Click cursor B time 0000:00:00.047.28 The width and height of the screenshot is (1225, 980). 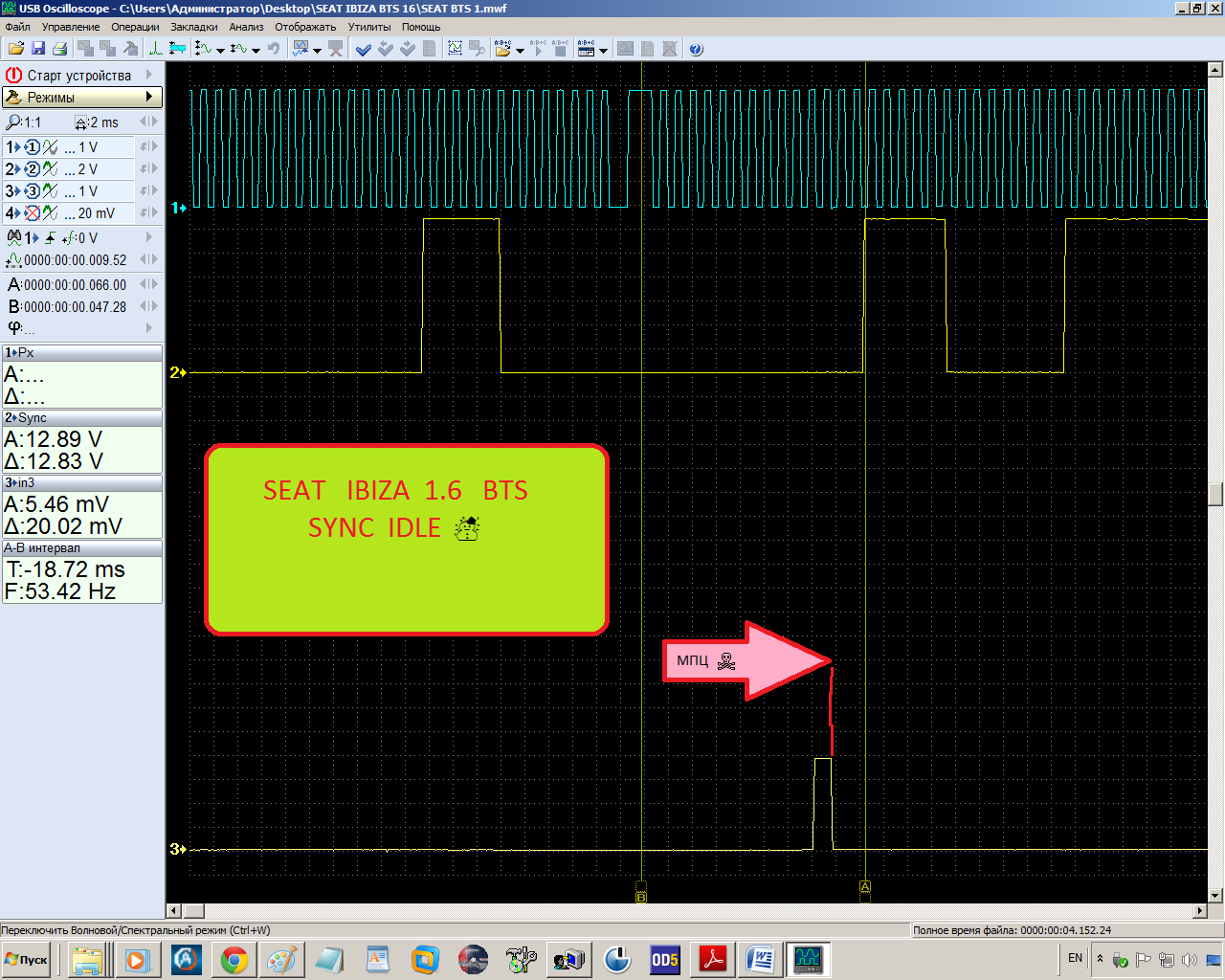[75, 307]
